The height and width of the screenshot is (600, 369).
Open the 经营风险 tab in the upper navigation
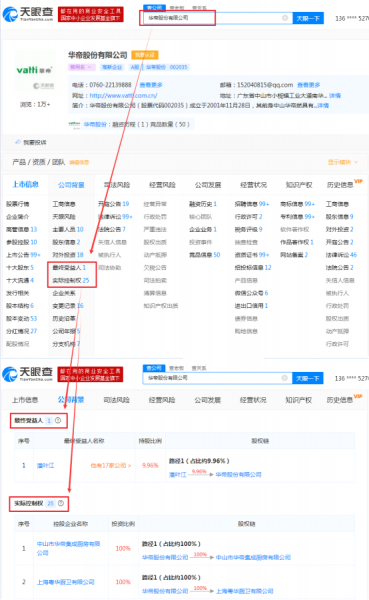162,185
